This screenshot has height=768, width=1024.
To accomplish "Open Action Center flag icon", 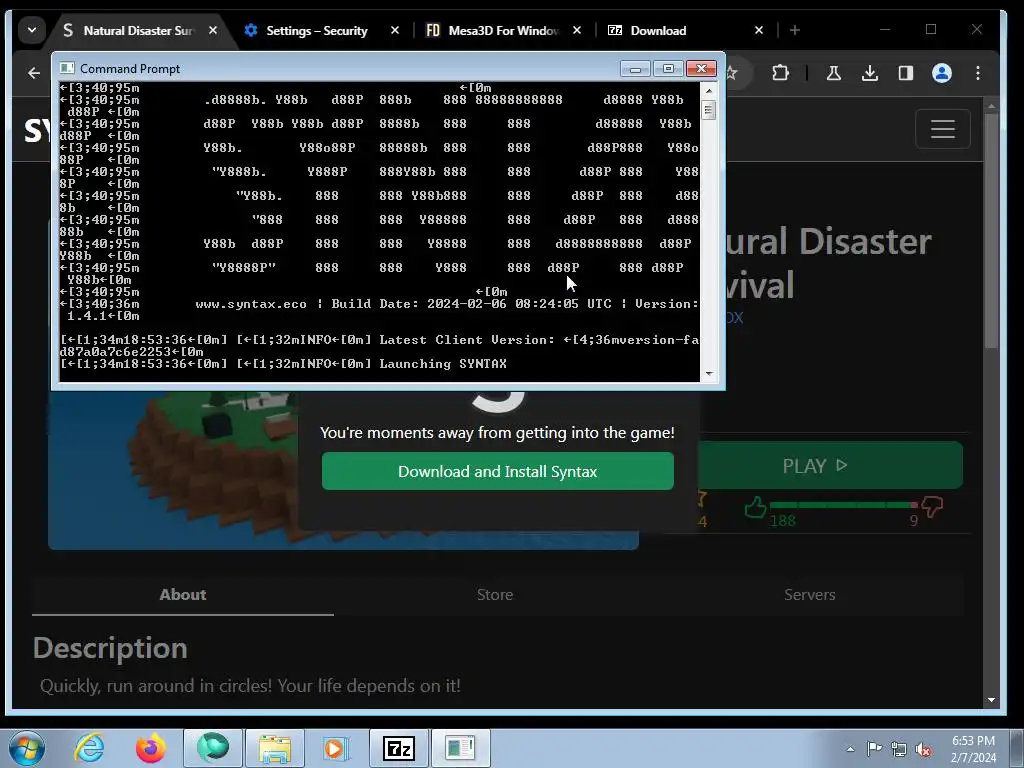I will [874, 749].
